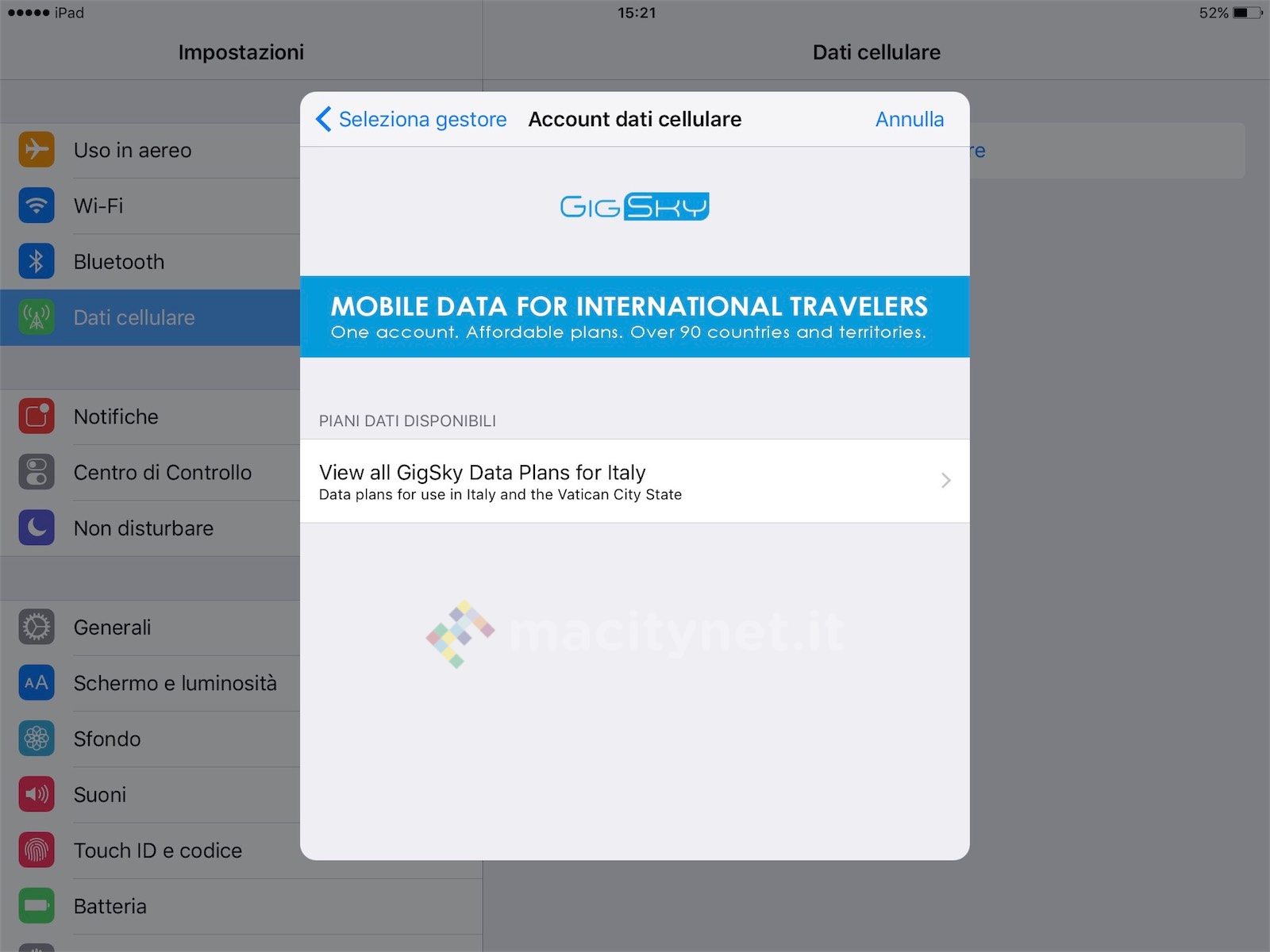Cancel the dialog with Annulla
The width and height of the screenshot is (1270, 952).
[x=910, y=119]
